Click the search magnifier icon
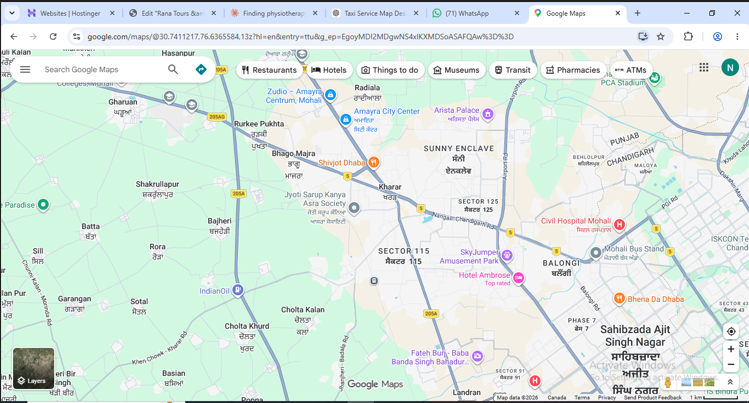The width and height of the screenshot is (749, 403). 173,70
